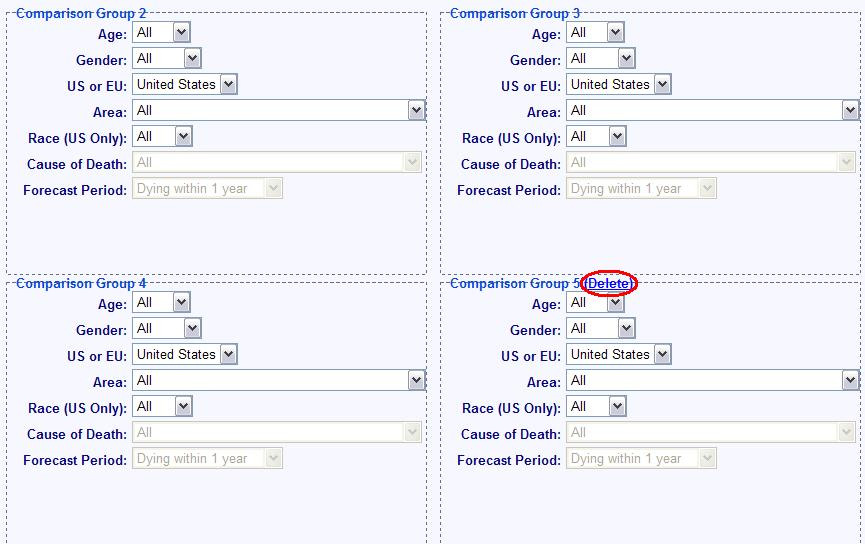Screen dimensions: 865x544
Task: Open Race dropdown in Comparison Group 5
Action: [596, 407]
